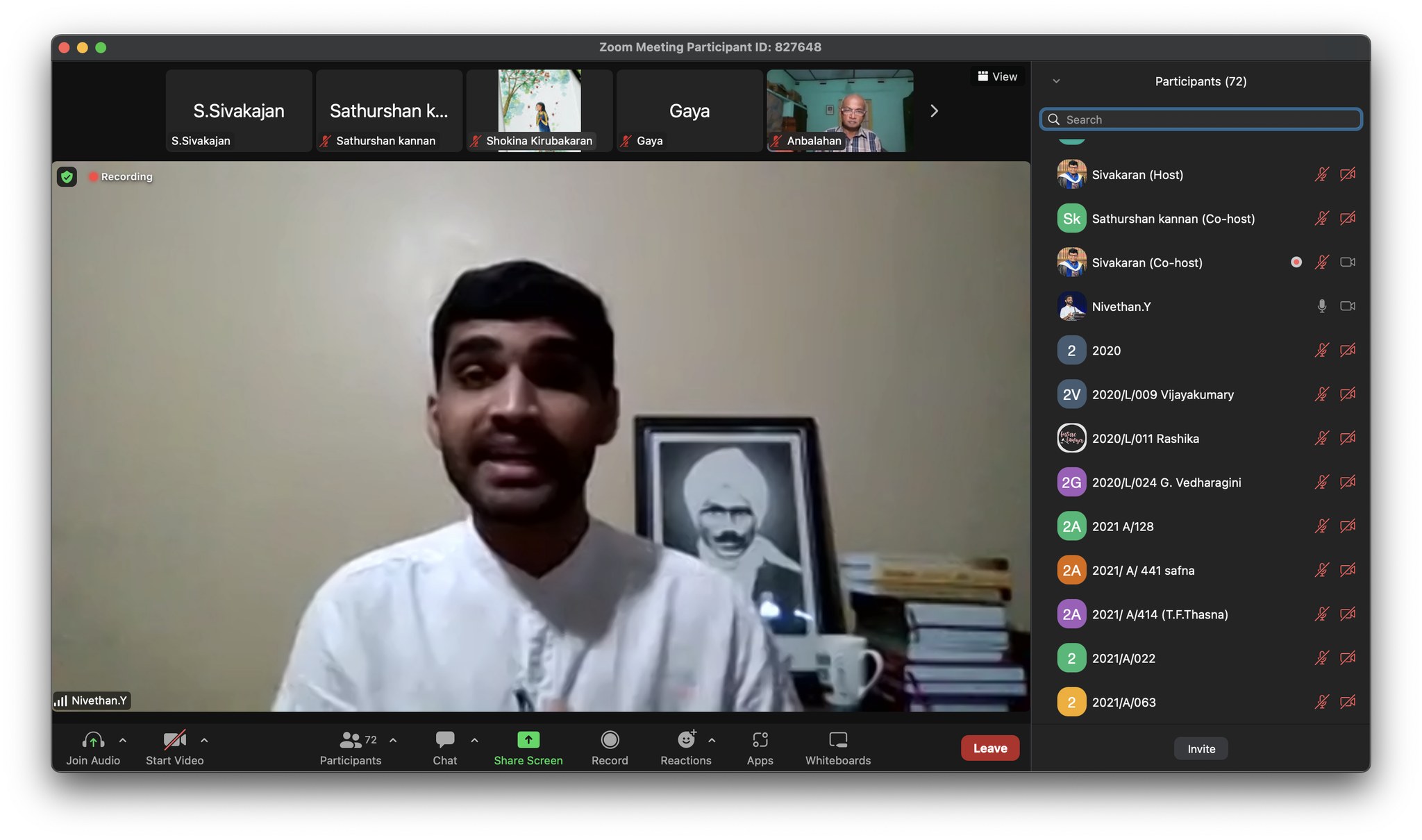Toggle microphone icon for Sivakaran (Host)
Image resolution: width=1422 pixels, height=840 pixels.
click(x=1321, y=174)
